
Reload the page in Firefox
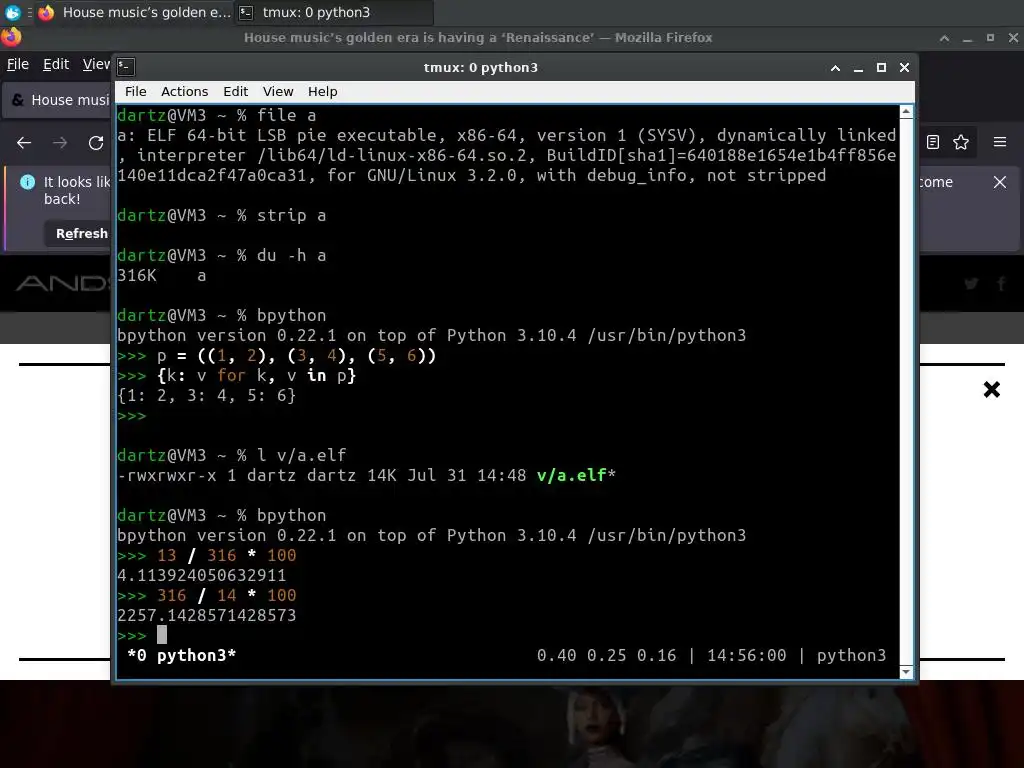click(96, 142)
